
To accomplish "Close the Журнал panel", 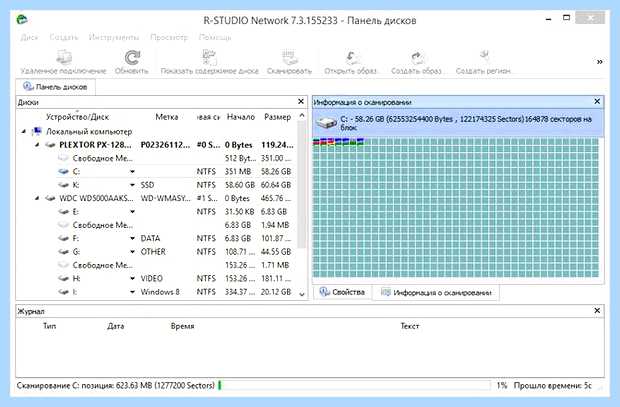I will point(597,311).
